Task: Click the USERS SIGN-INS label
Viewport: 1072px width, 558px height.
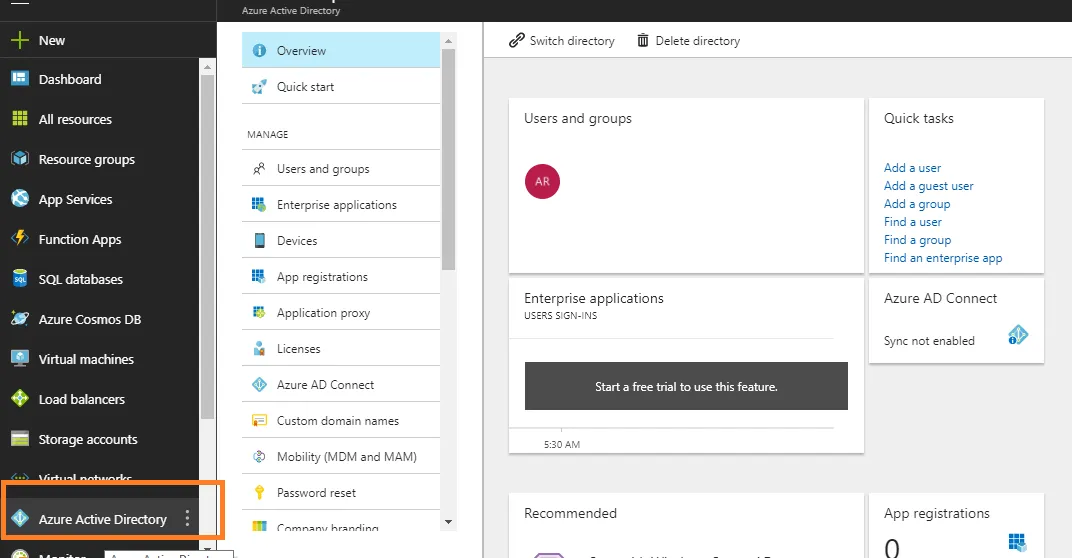Action: coord(561,315)
